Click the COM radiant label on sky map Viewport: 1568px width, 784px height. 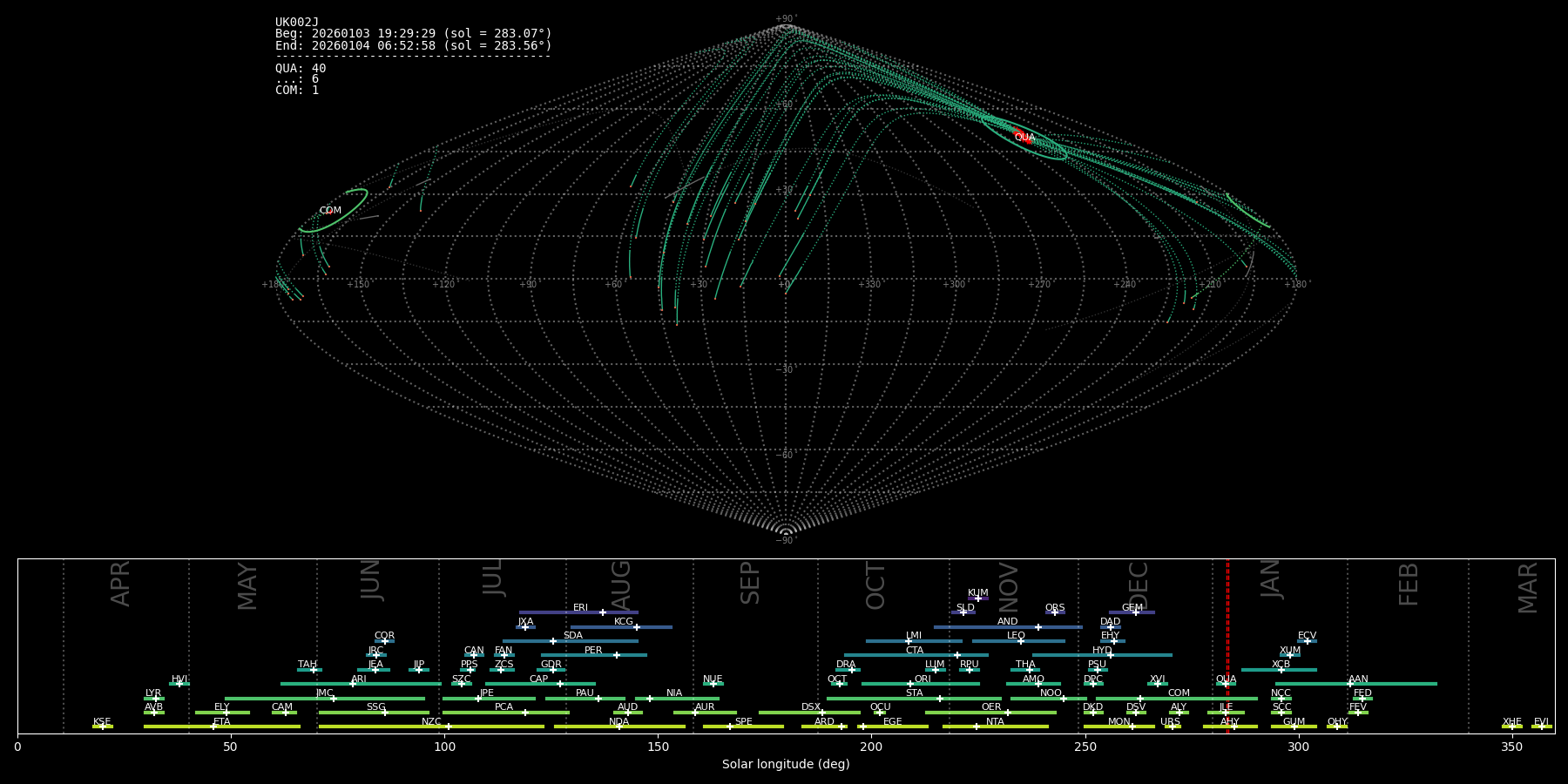[330, 211]
